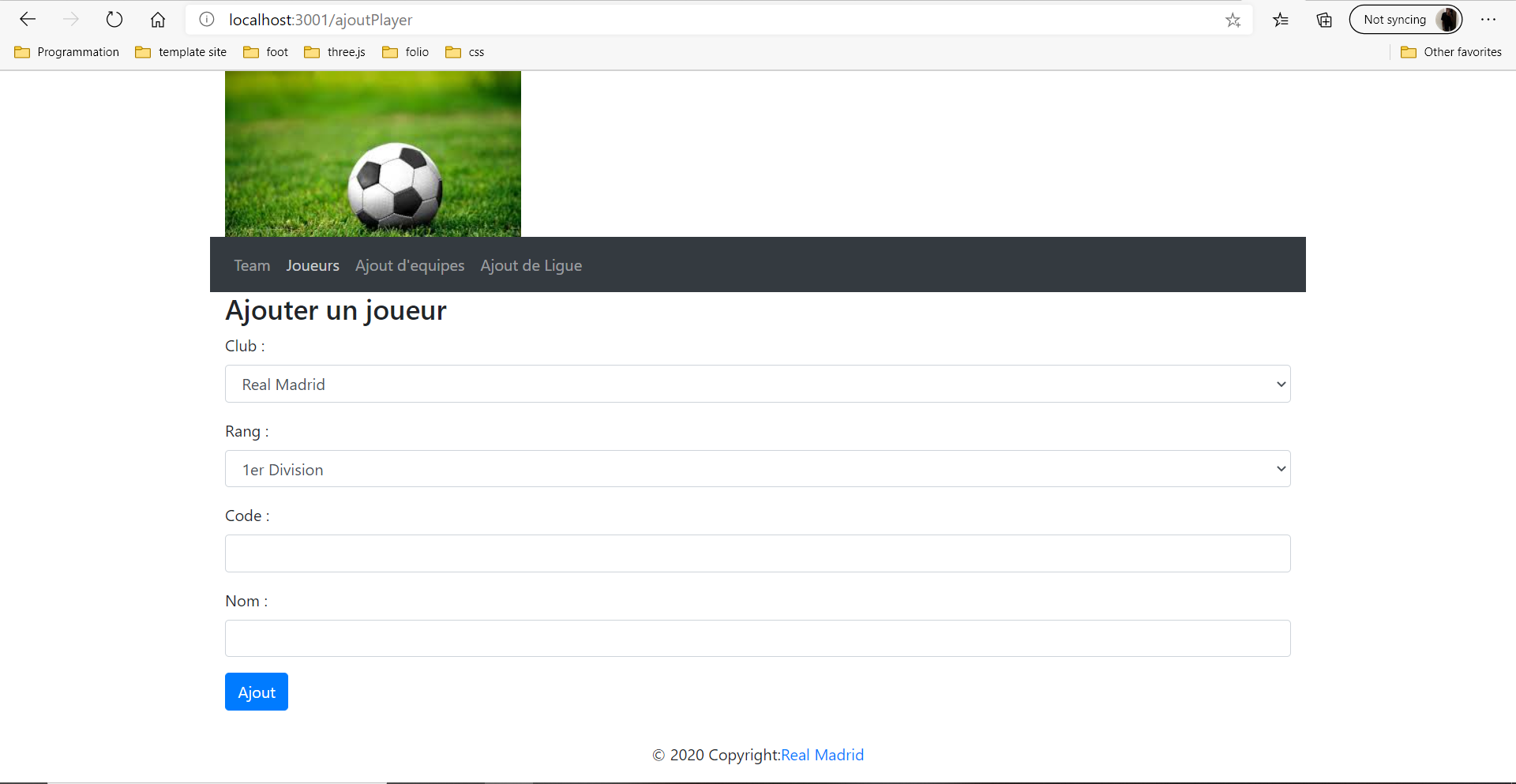Expand the Club dropdown showing Real Madrid
Viewport: 1516px width, 784px height.
point(758,384)
